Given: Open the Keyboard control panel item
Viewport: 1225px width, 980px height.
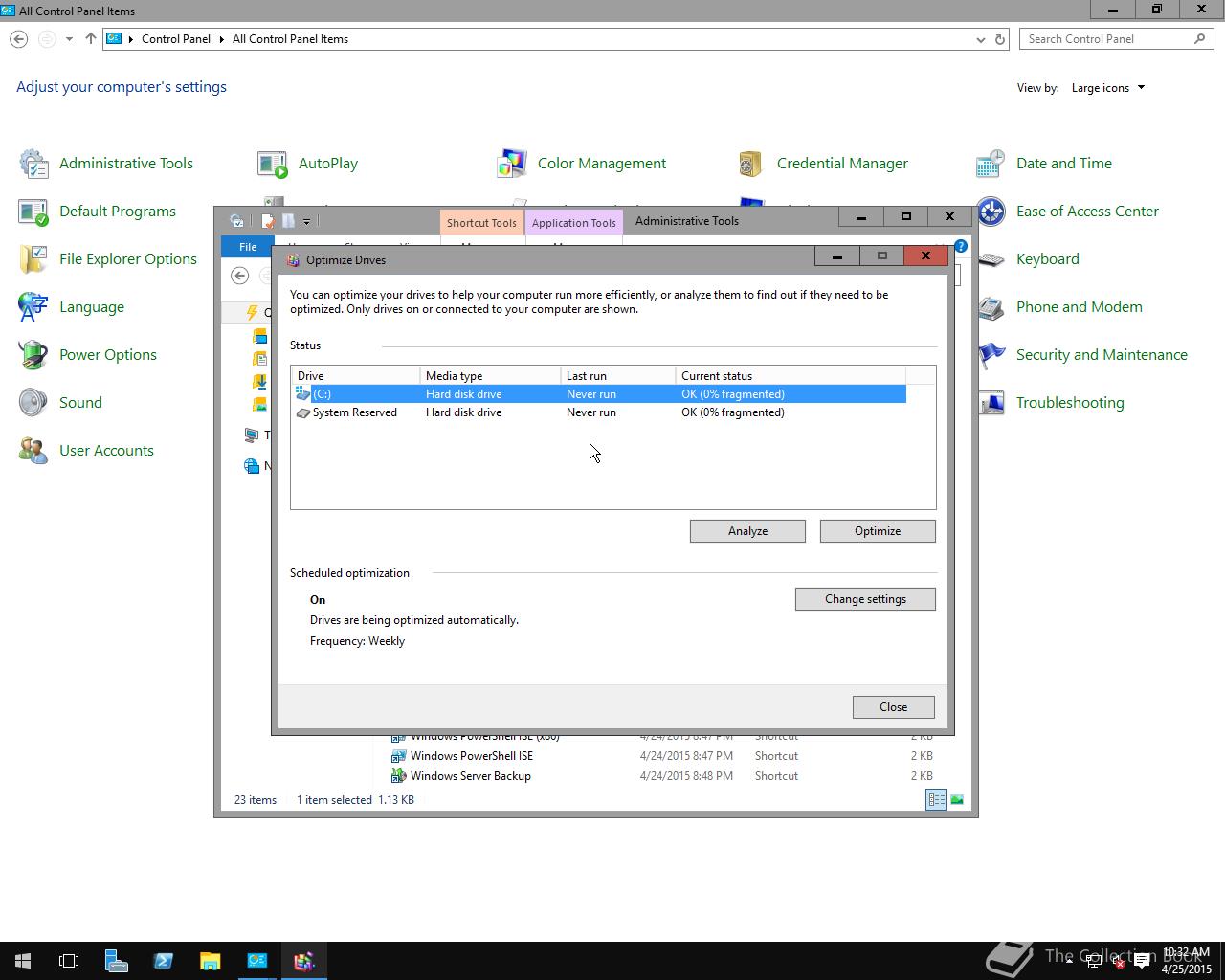Looking at the screenshot, I should tap(1029, 259).
